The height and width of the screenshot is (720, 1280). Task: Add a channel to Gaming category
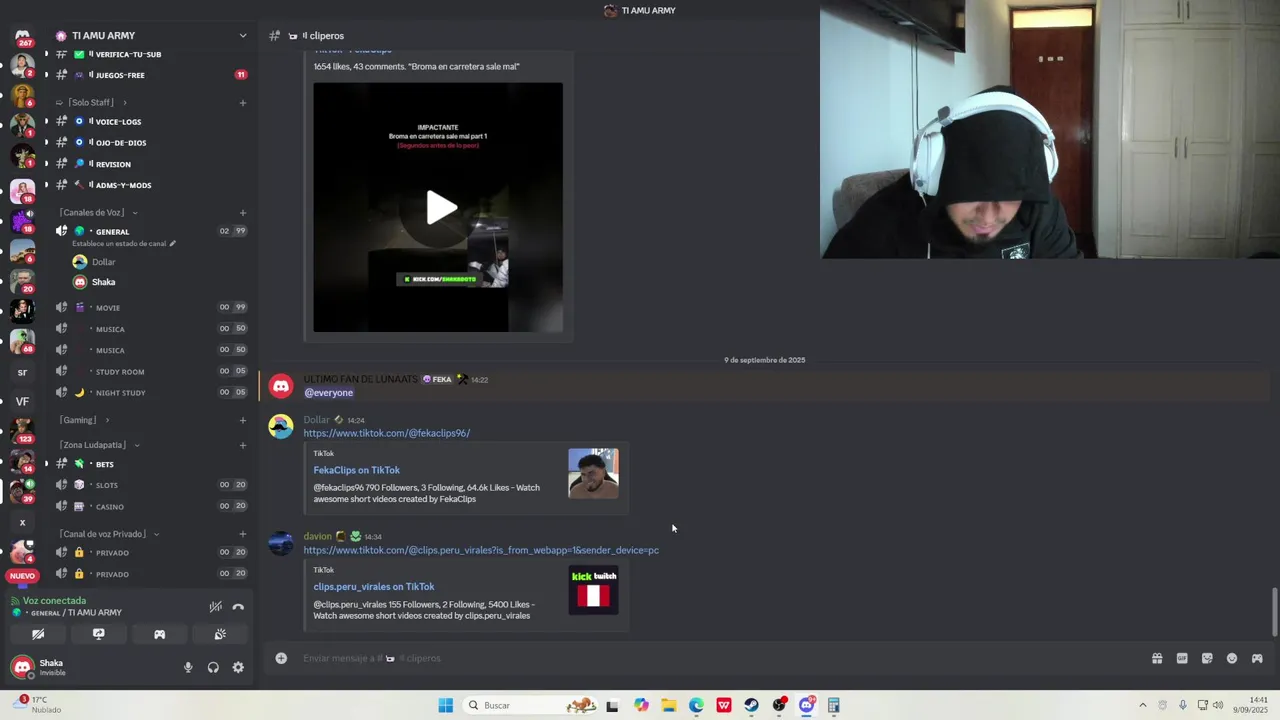click(242, 420)
